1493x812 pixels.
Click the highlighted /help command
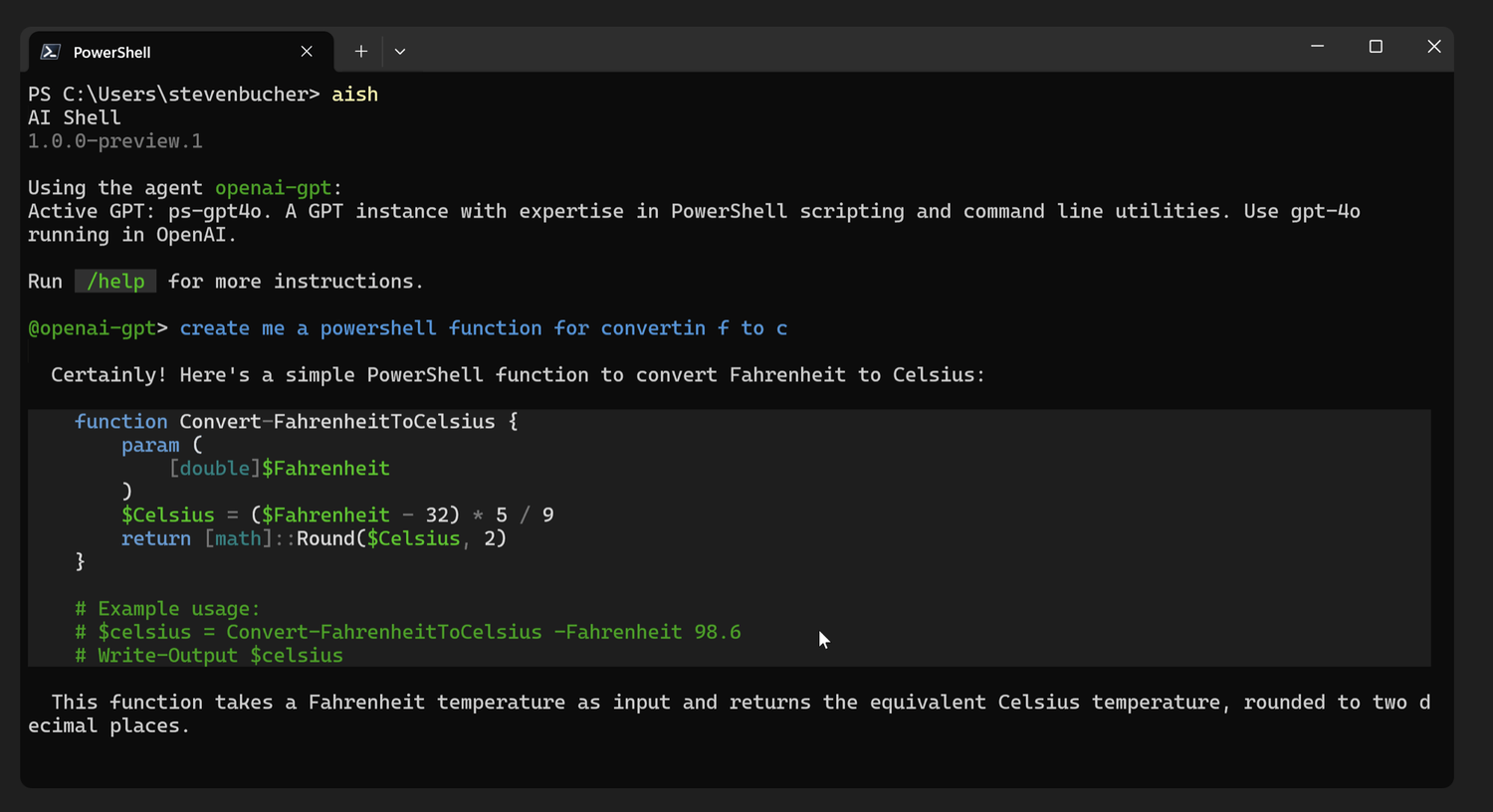tap(115, 282)
